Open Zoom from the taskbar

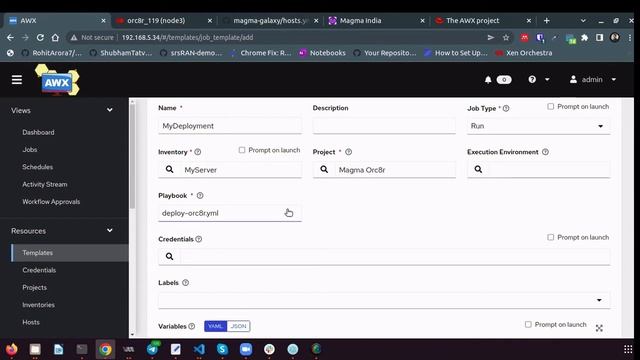click(x=246, y=349)
